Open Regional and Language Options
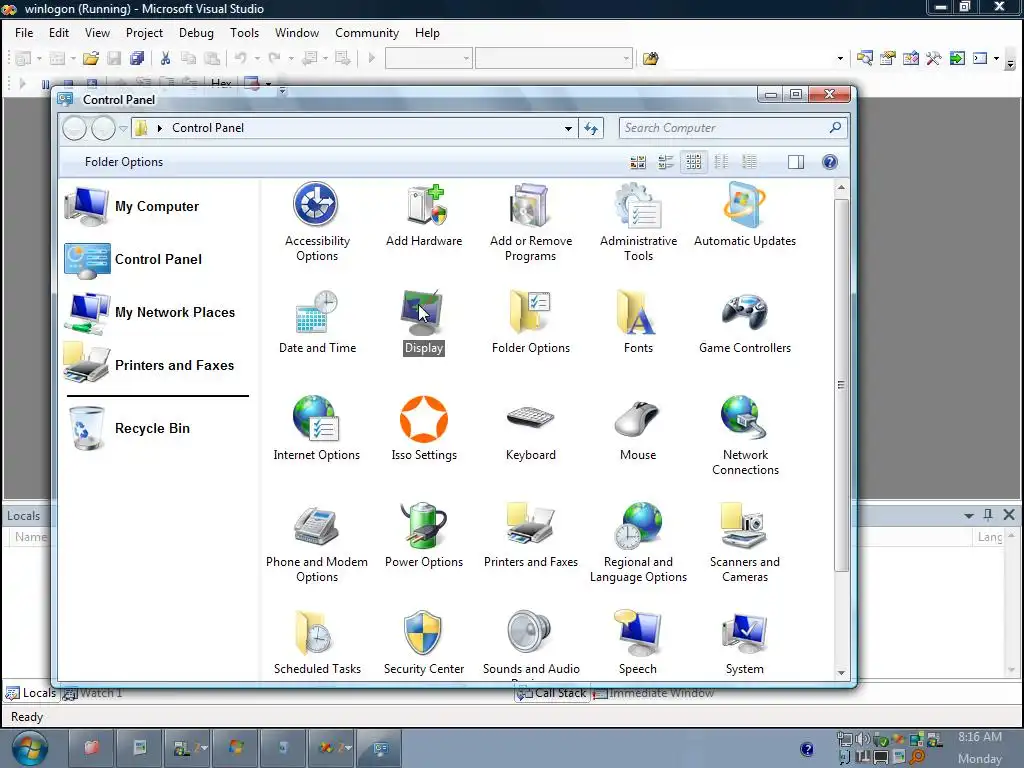1024x768 pixels. pos(638,543)
